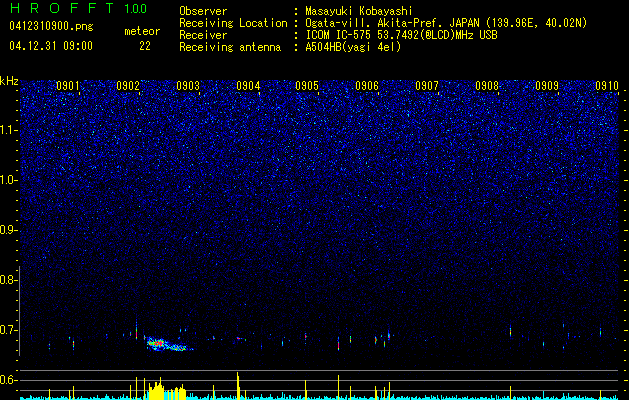Click the 0903 time marker
This screenshot has width=629, height=400.
[188, 86]
